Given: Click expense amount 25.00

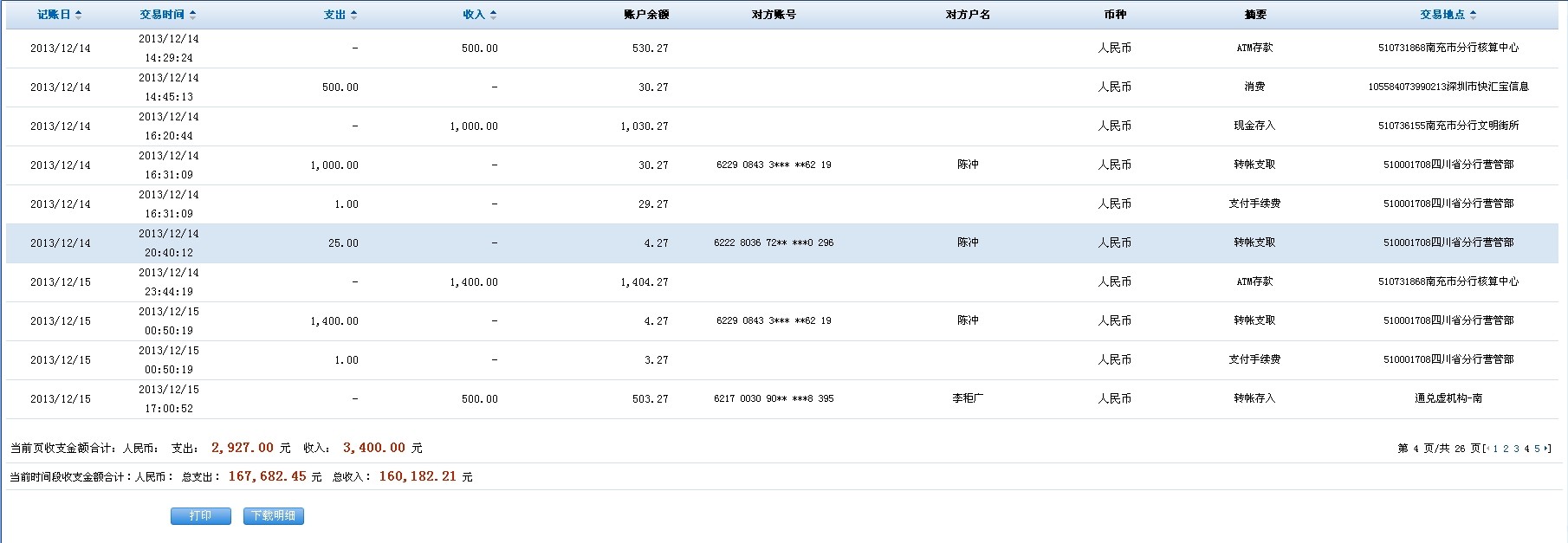Looking at the screenshot, I should [x=343, y=243].
